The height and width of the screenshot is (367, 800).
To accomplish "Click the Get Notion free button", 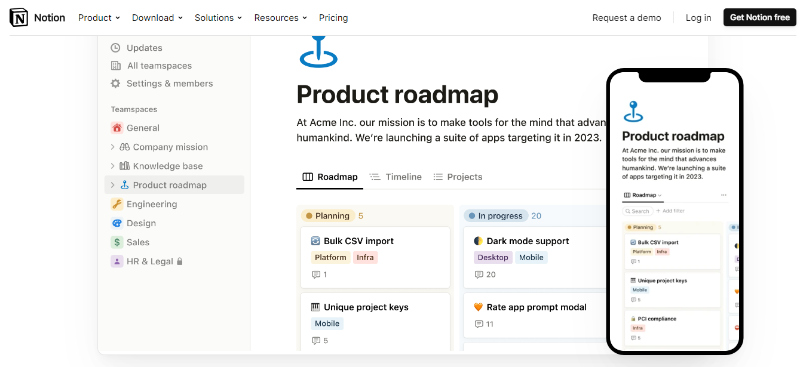I will click(x=759, y=17).
